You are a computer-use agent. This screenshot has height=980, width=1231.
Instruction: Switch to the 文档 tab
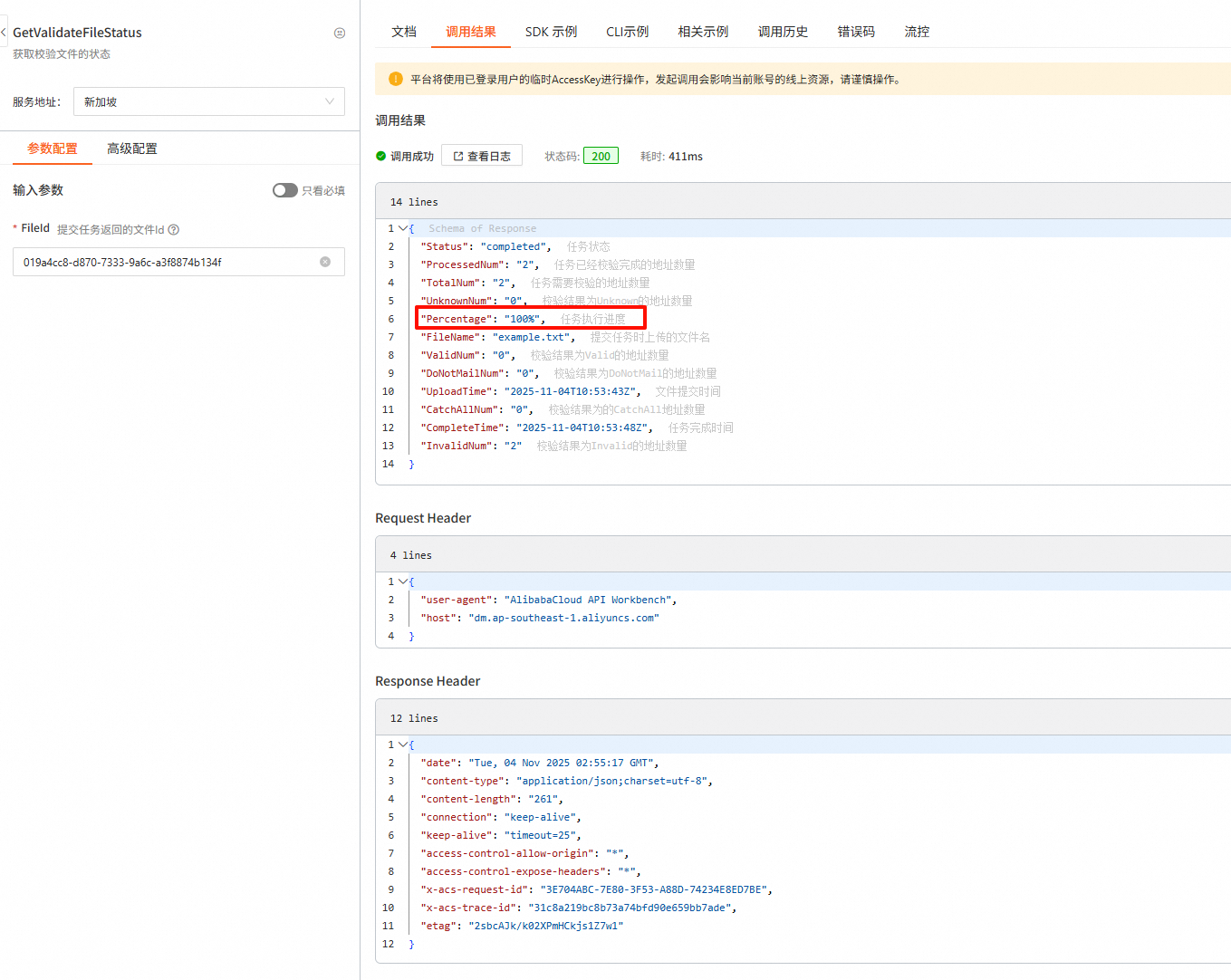[404, 32]
